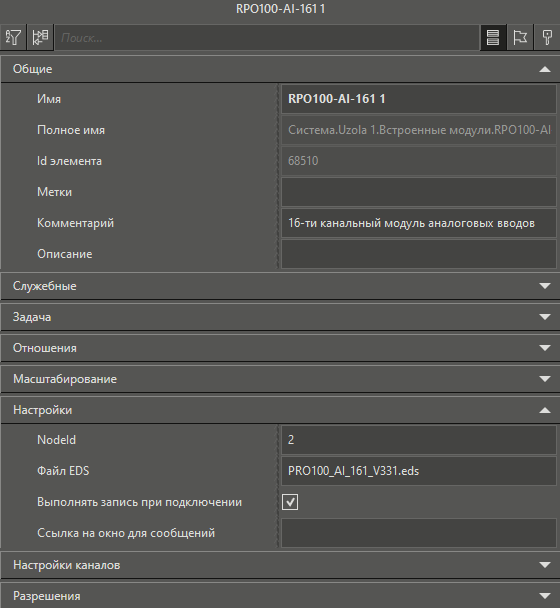
Task: Collapse the Настройки section
Action: point(280,410)
